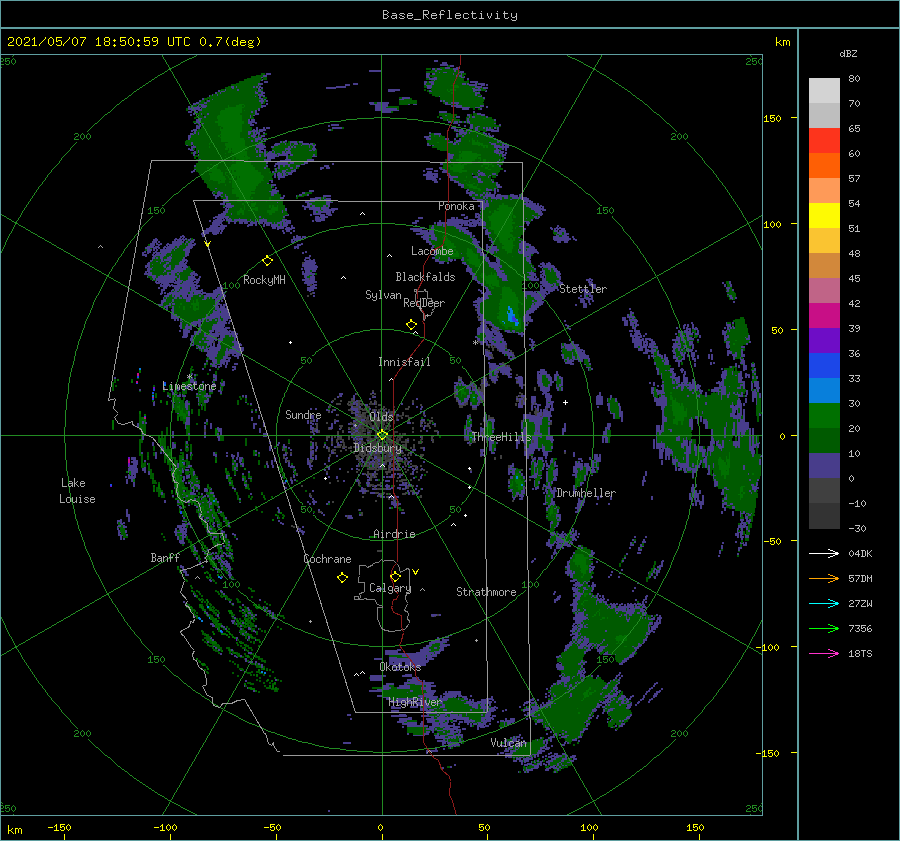
Task: Click the Drumheller town label
Action: [586, 493]
